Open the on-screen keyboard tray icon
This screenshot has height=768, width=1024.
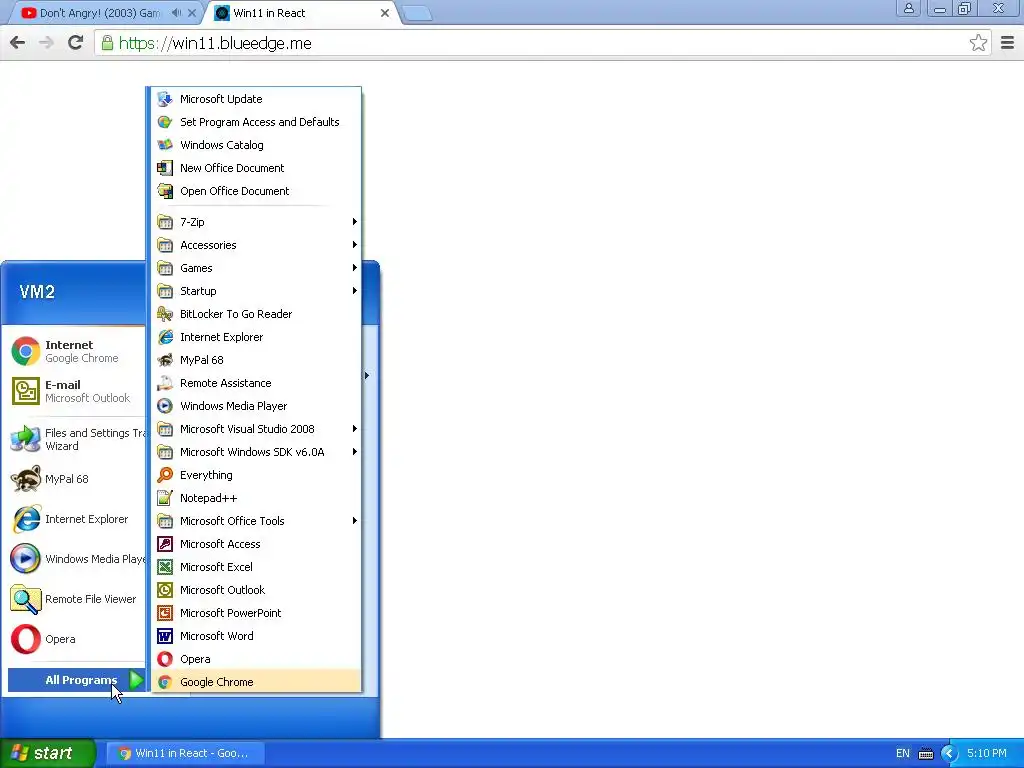(926, 754)
